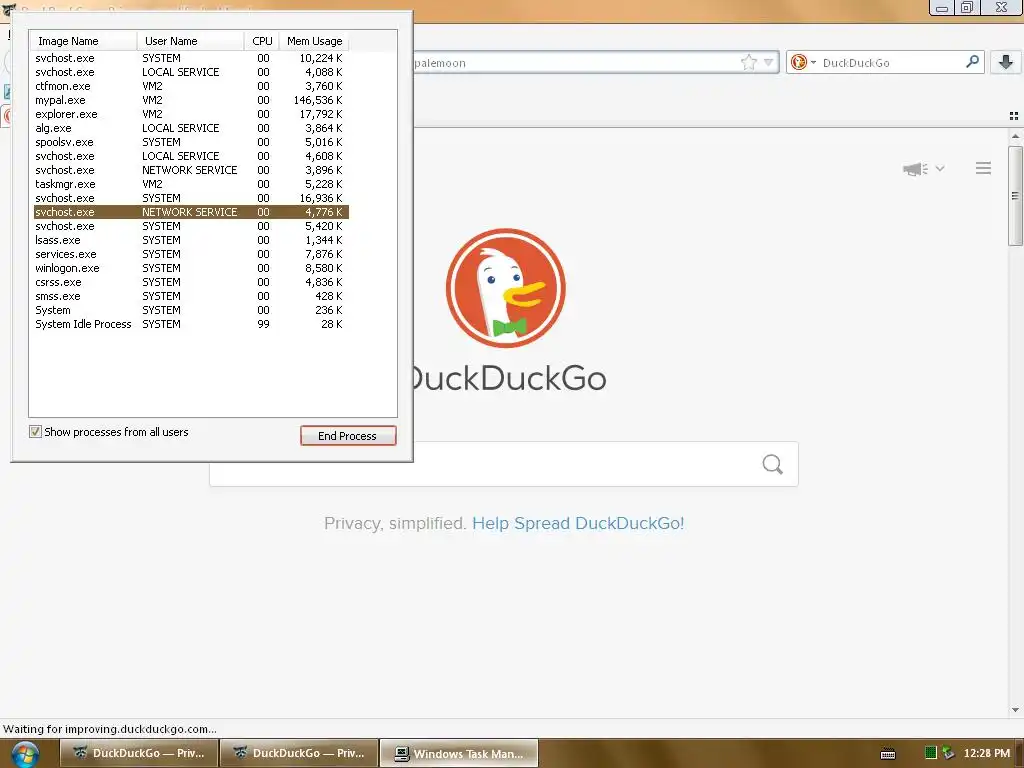This screenshot has width=1024, height=768.
Task: Click the network connection tray icon
Action: coord(948,753)
